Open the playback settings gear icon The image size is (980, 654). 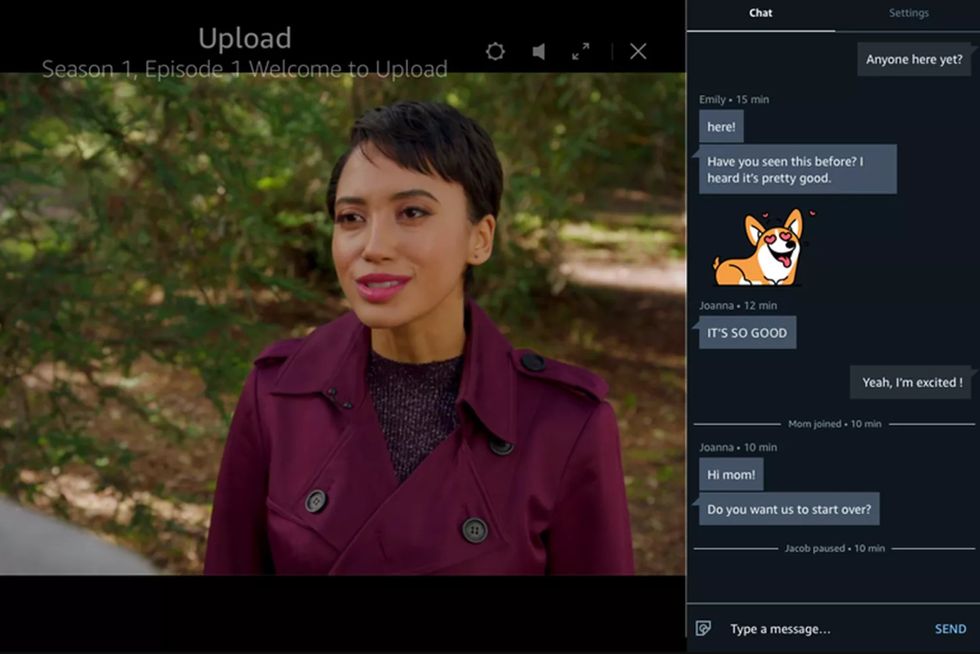tap(495, 49)
